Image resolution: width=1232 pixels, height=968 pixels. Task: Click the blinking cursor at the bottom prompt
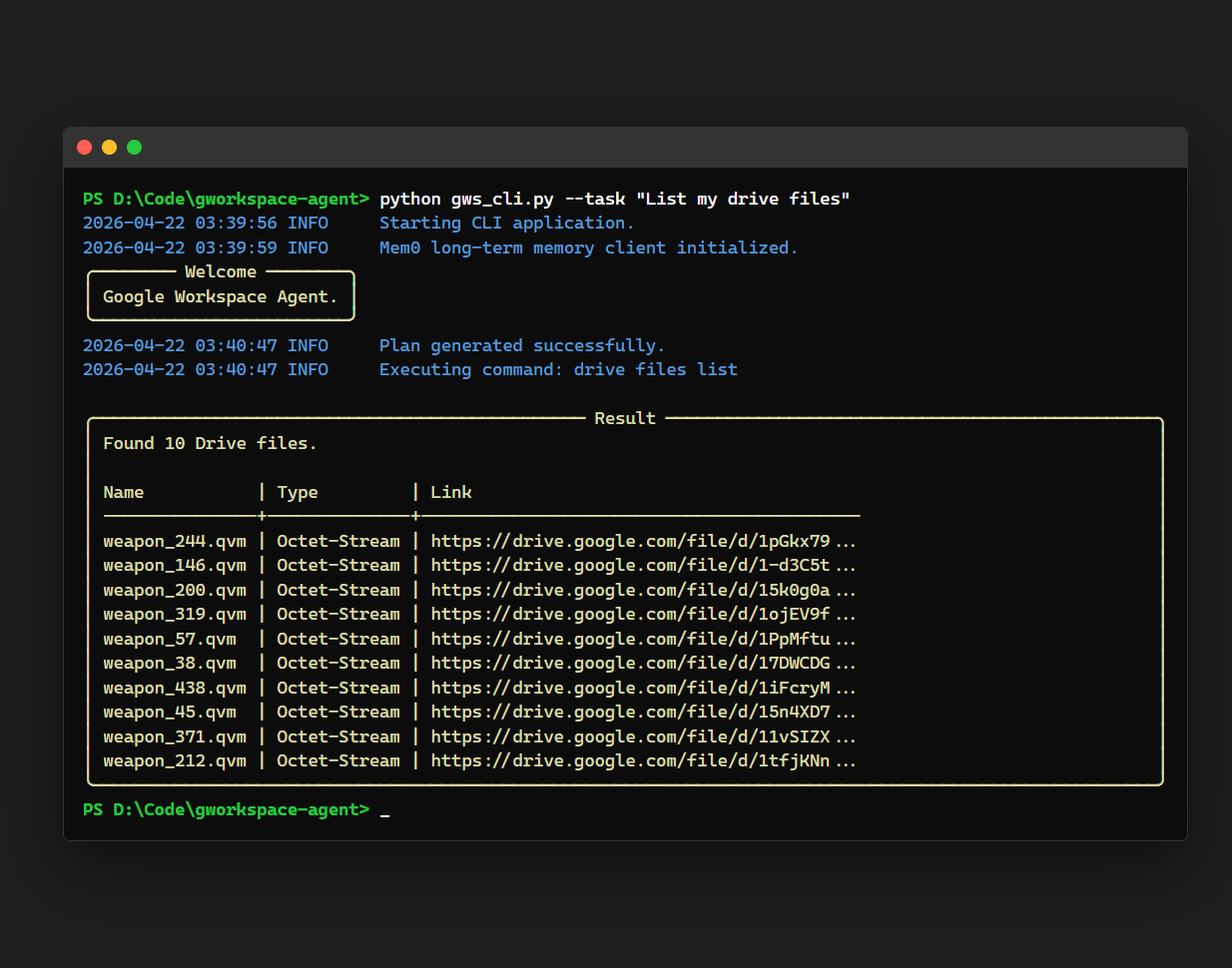(385, 815)
